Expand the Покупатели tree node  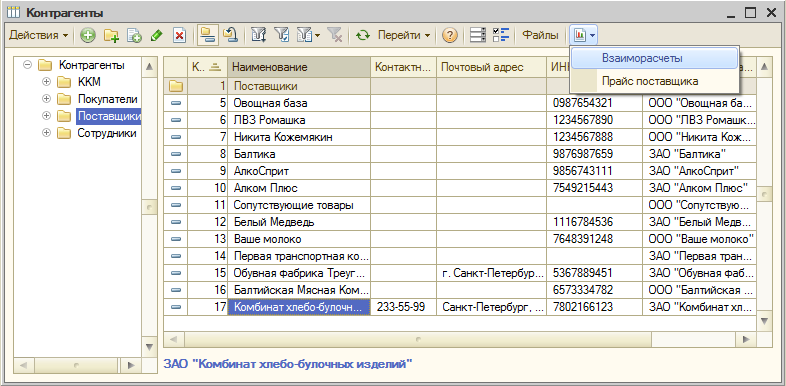click(47, 99)
